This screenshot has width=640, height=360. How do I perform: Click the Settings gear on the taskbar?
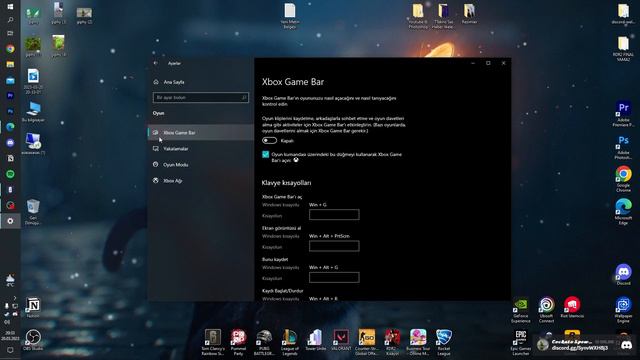pyautogui.click(x=10, y=221)
